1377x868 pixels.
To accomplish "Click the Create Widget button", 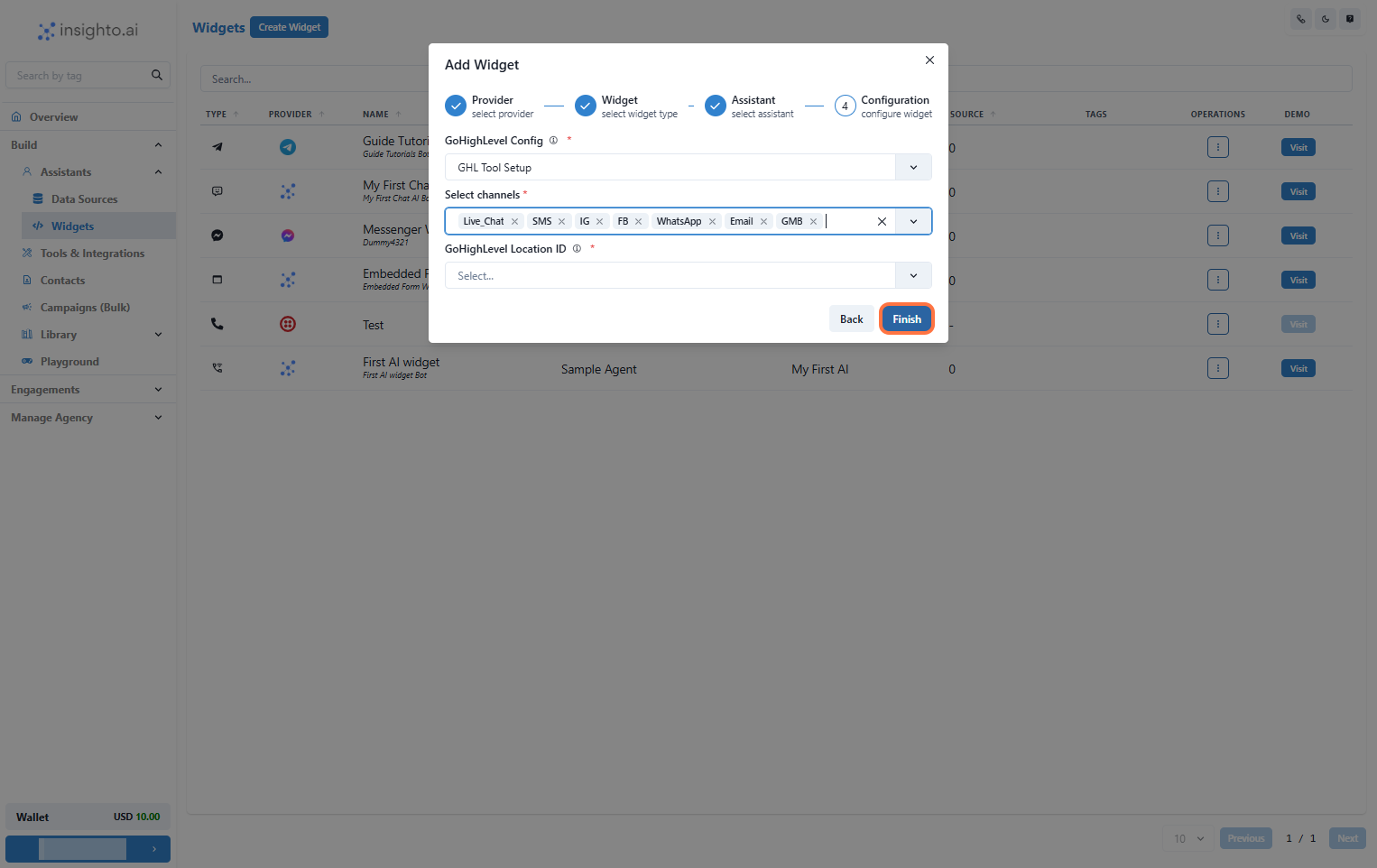I will 289,27.
